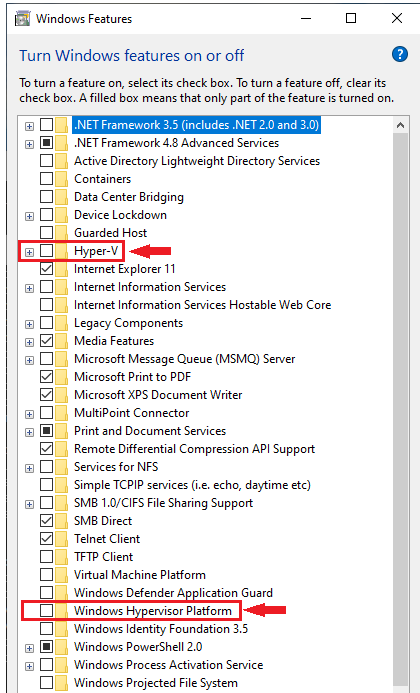Click the folder icon beside Containers
The width and height of the screenshot is (420, 693).
[62, 179]
